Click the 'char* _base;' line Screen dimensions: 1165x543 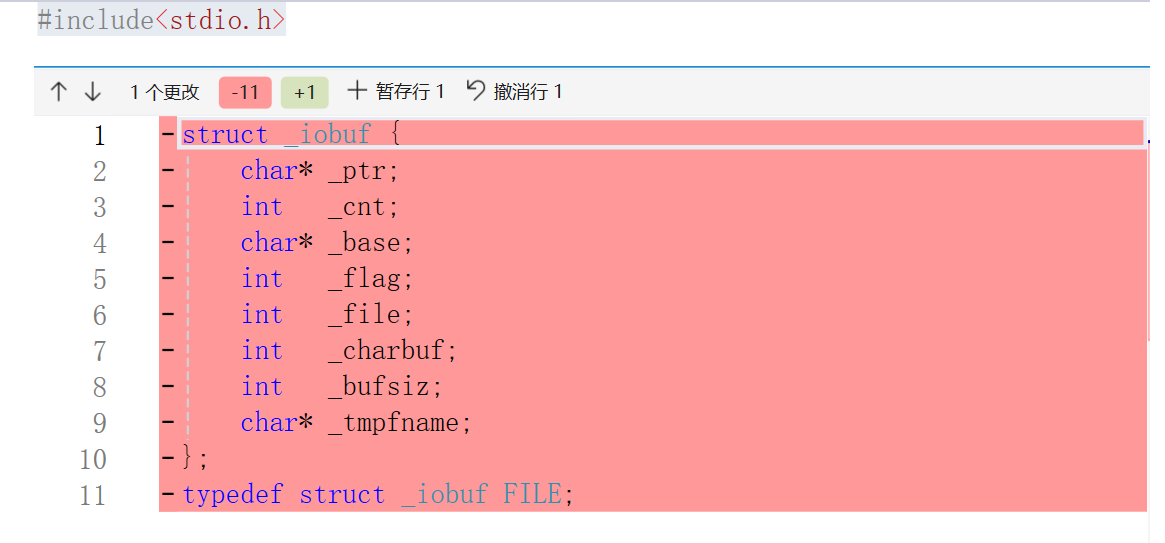click(327, 243)
